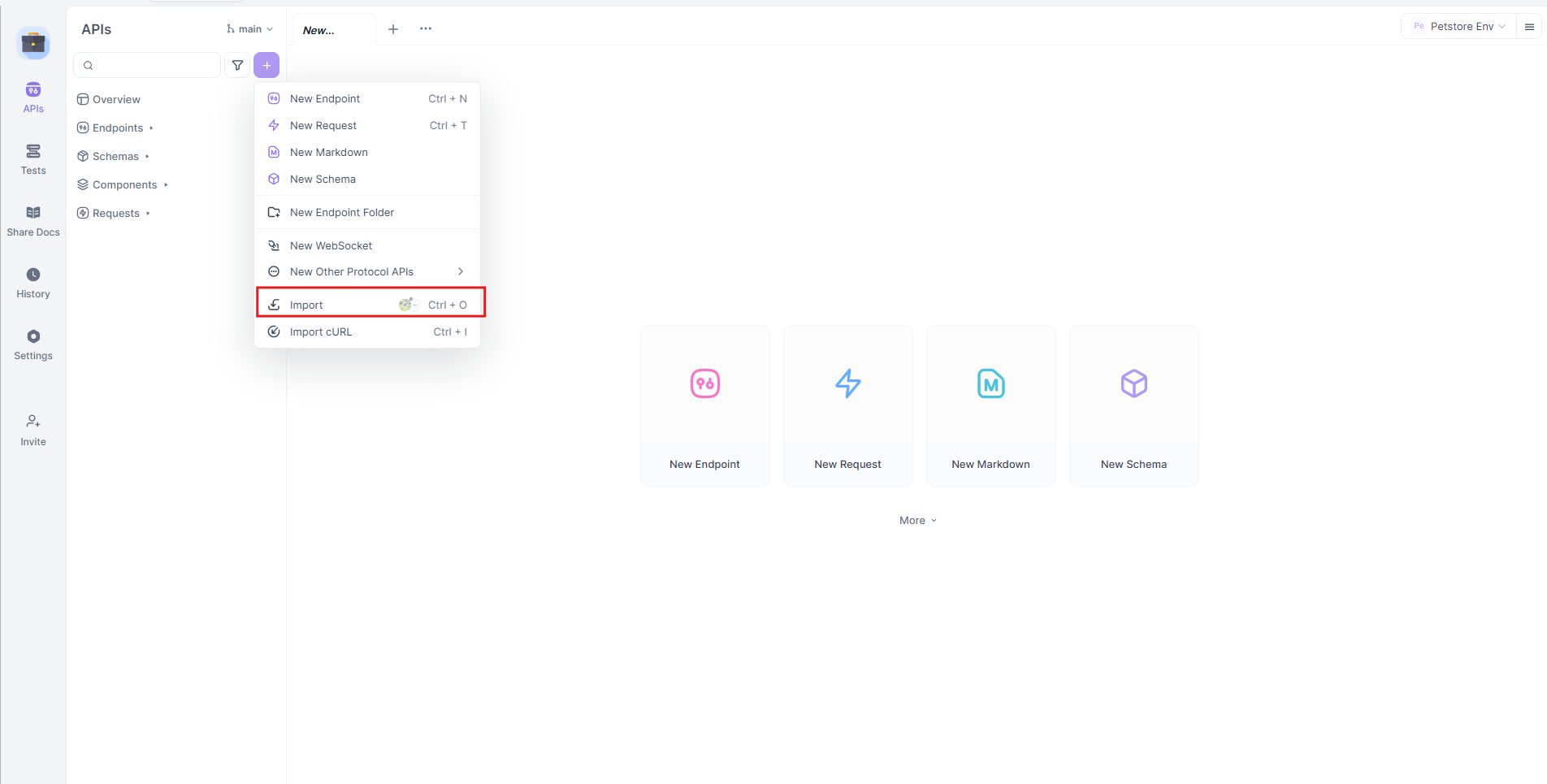
Task: Expand the Endpoints tree arrow
Action: tap(151, 128)
